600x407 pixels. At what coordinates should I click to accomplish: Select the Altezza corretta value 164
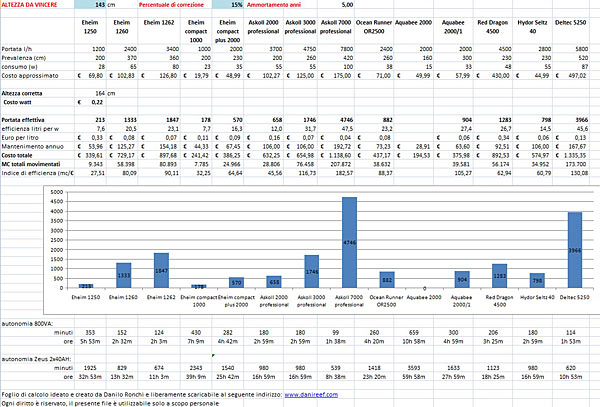(90, 93)
